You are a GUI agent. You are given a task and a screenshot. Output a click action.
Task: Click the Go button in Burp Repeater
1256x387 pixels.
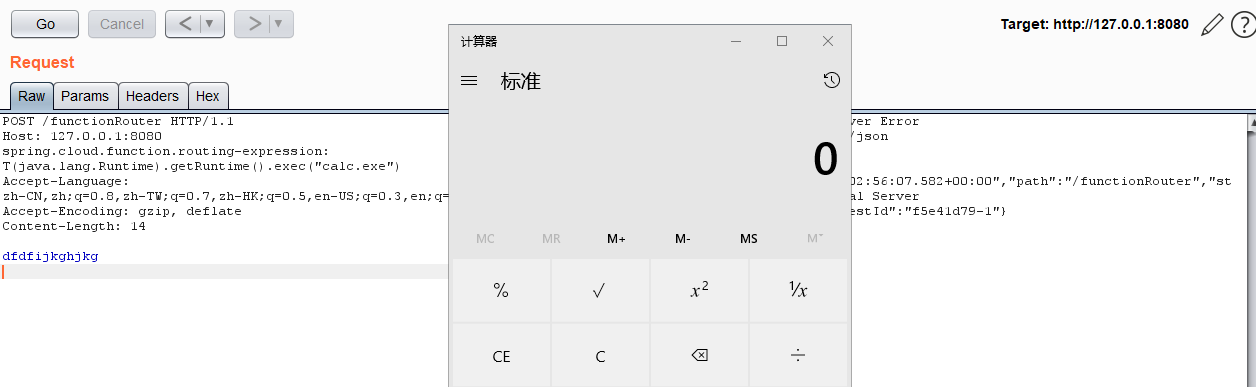(x=45, y=24)
